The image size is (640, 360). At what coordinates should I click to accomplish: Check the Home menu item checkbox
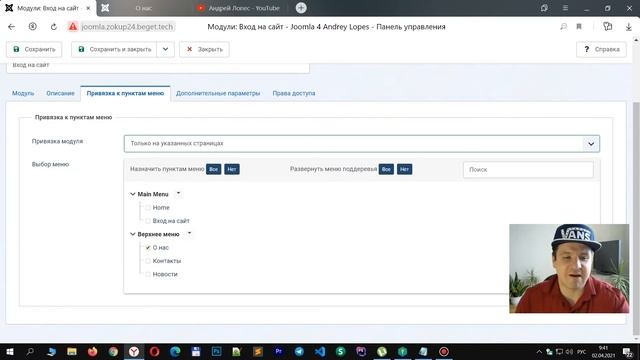[x=148, y=207]
